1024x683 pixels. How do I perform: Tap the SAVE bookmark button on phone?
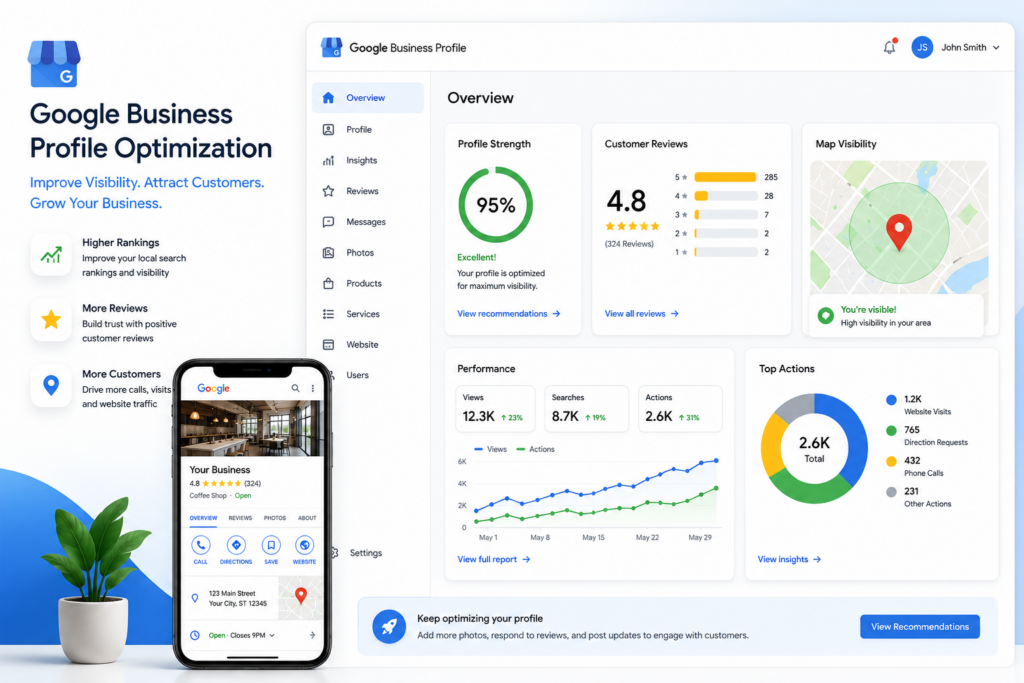point(271,550)
